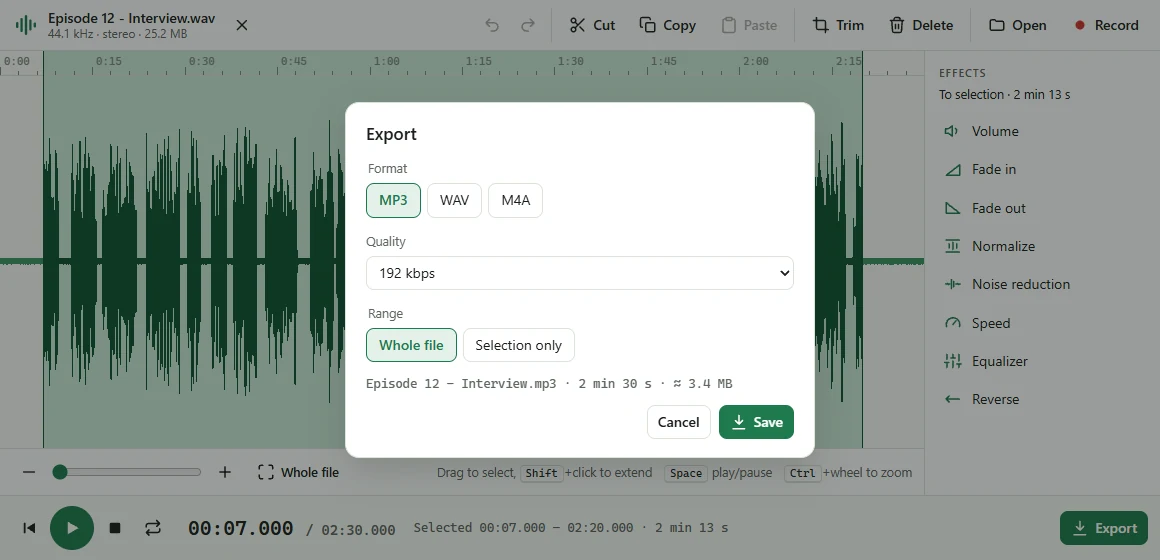Click the 0:15 mark on the timeline ruler

(109, 61)
